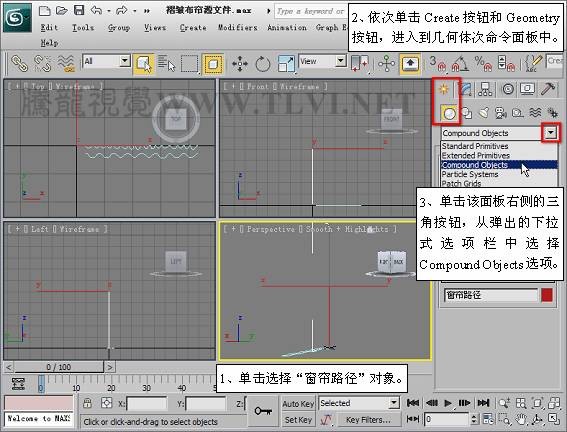This screenshot has width=567, height=432.
Task: Open the reference coordinate View dropdown
Action: tap(322, 61)
